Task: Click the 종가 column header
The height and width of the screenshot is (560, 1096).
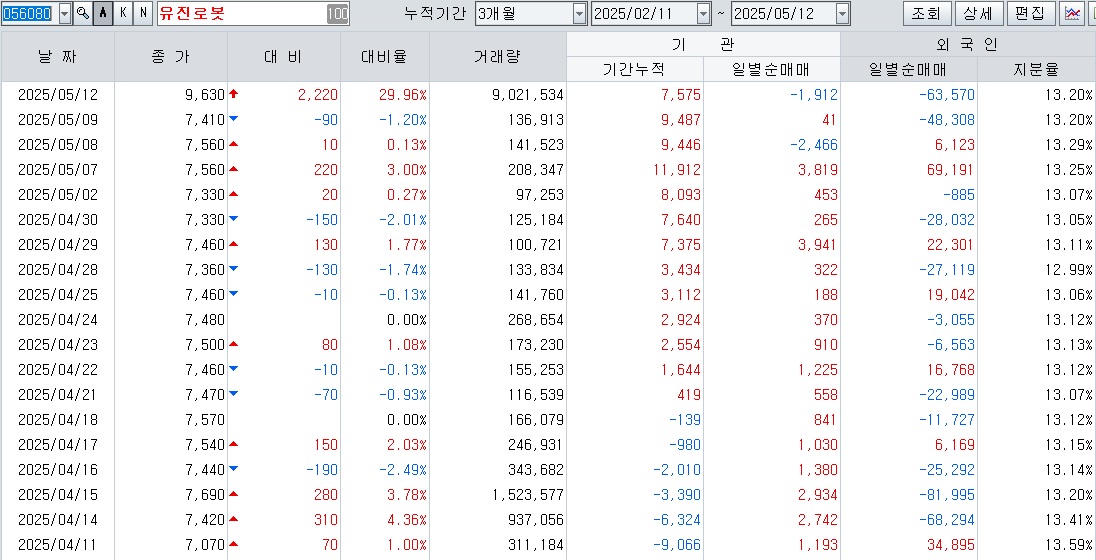Action: click(x=171, y=57)
